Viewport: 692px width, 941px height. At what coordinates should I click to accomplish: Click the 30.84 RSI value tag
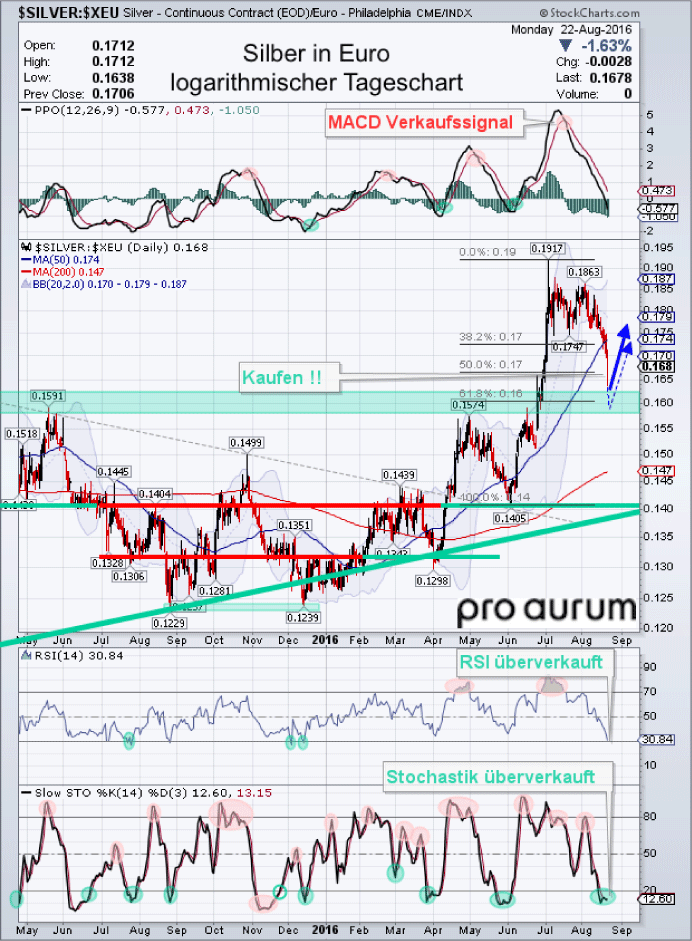[x=656, y=739]
